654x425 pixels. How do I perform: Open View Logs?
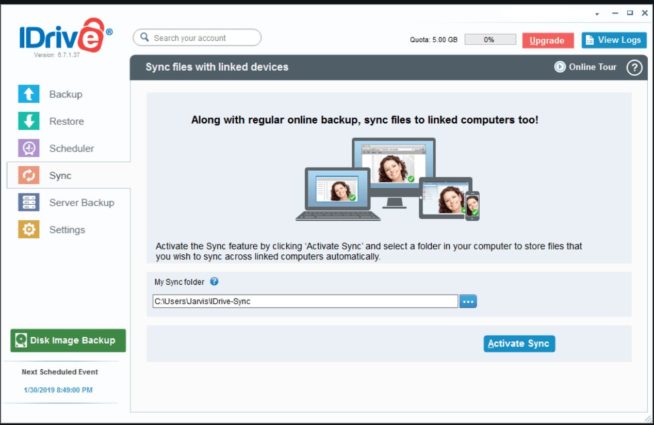pyautogui.click(x=614, y=40)
